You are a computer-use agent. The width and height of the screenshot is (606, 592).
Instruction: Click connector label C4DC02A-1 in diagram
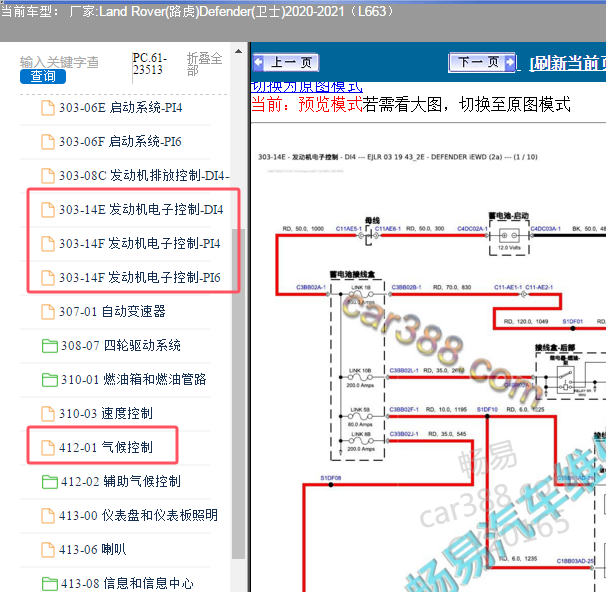pos(472,229)
